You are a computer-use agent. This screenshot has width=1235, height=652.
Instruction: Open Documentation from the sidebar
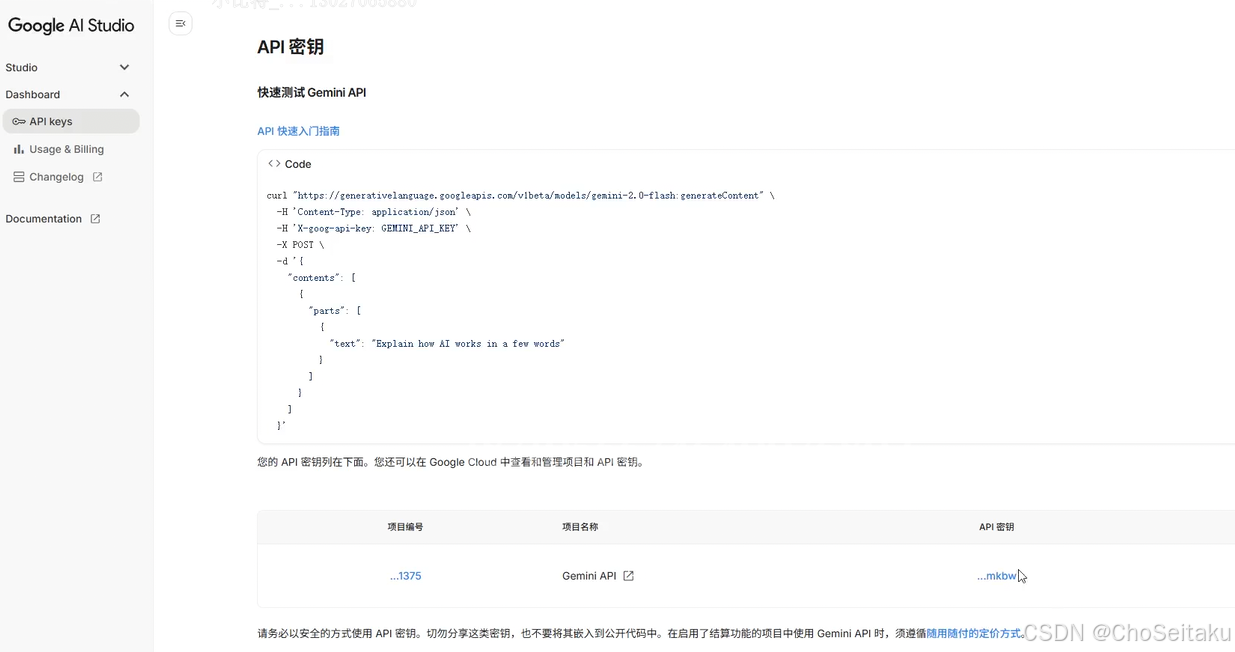tap(44, 219)
